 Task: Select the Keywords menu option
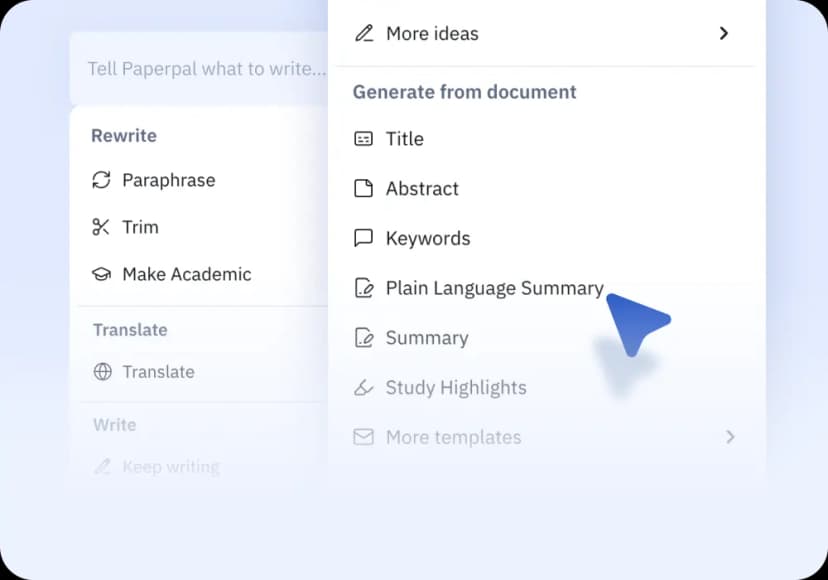(546, 238)
